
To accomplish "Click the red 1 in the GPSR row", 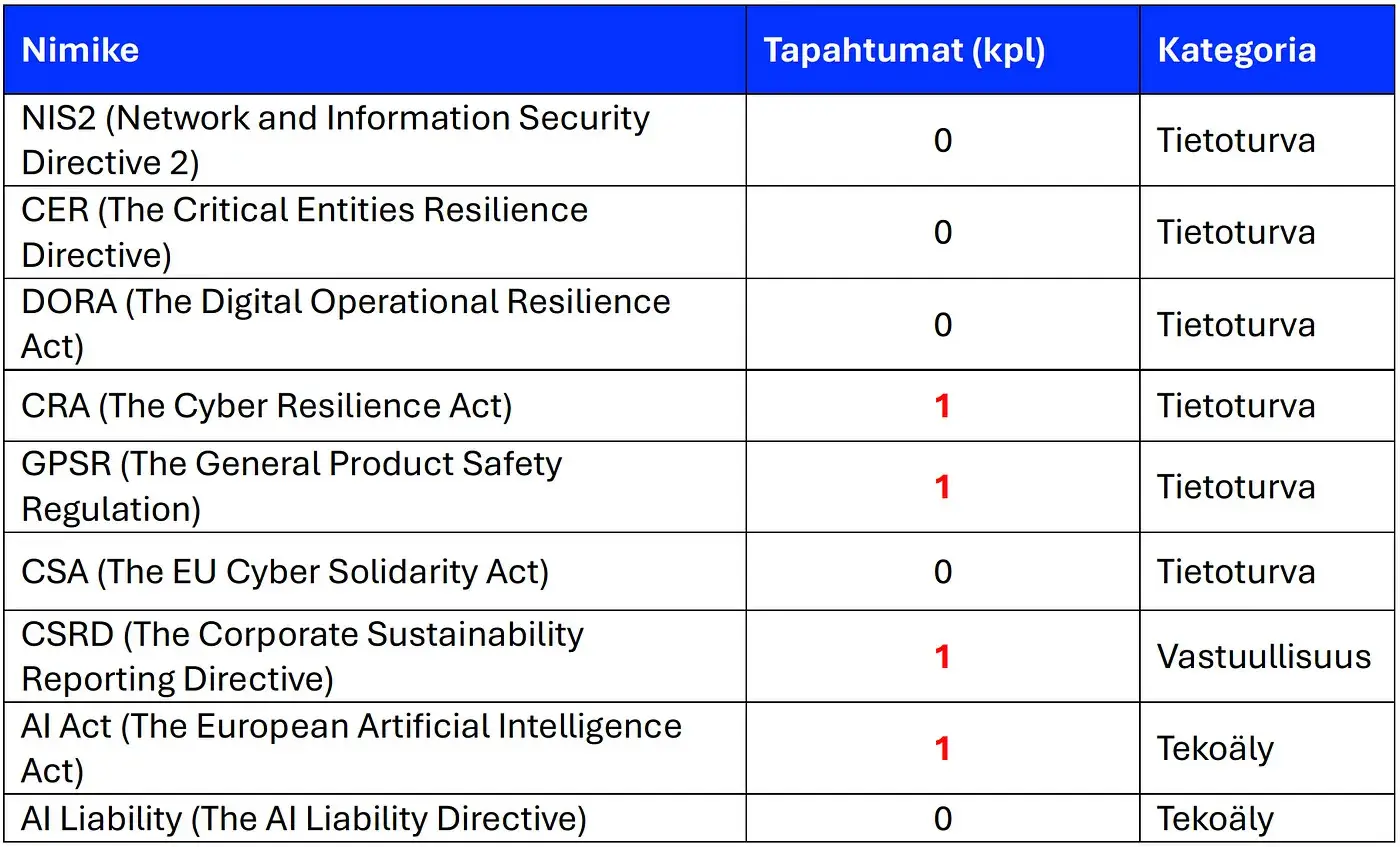I will (x=942, y=487).
